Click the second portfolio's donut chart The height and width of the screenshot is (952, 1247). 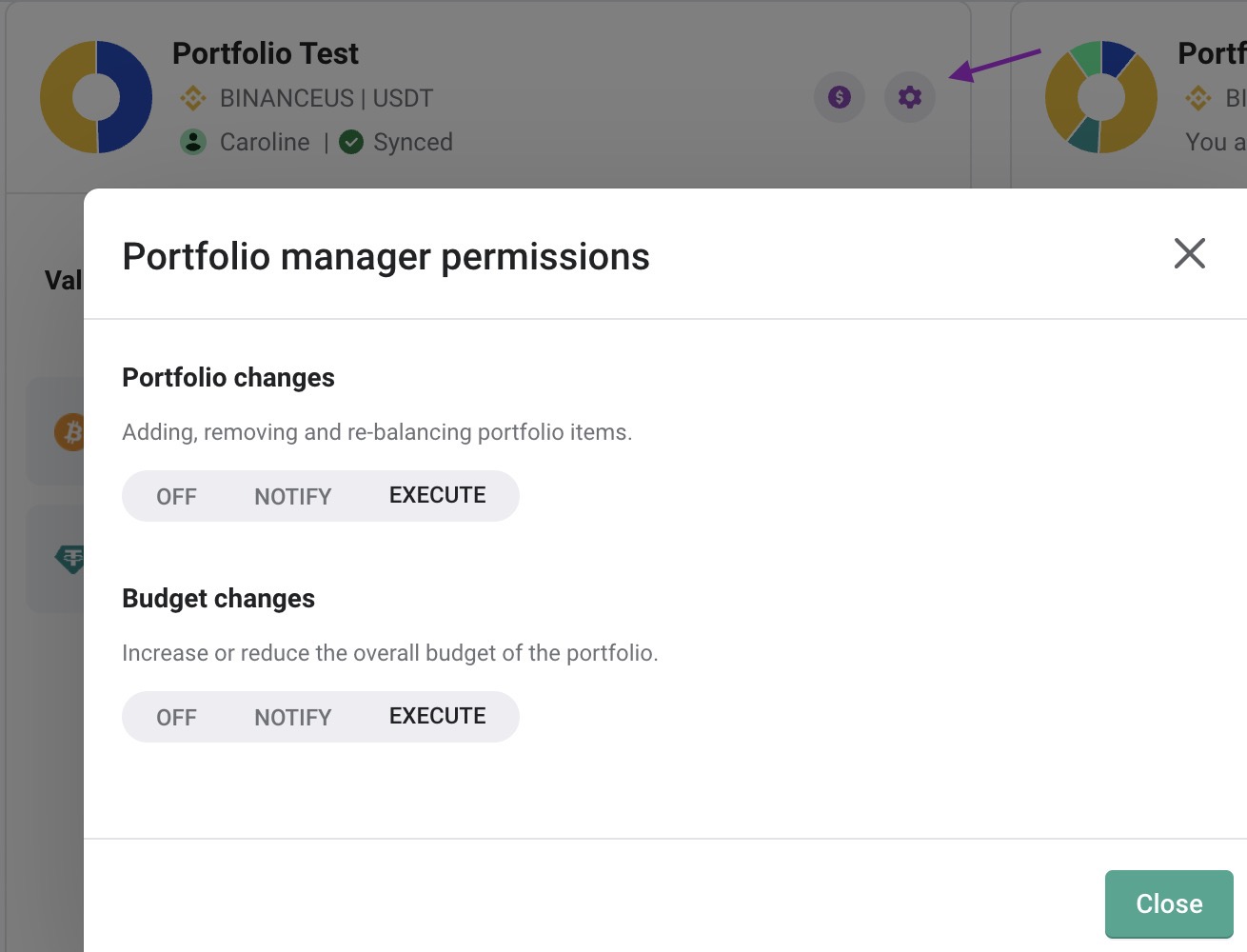pyautogui.click(x=1101, y=97)
